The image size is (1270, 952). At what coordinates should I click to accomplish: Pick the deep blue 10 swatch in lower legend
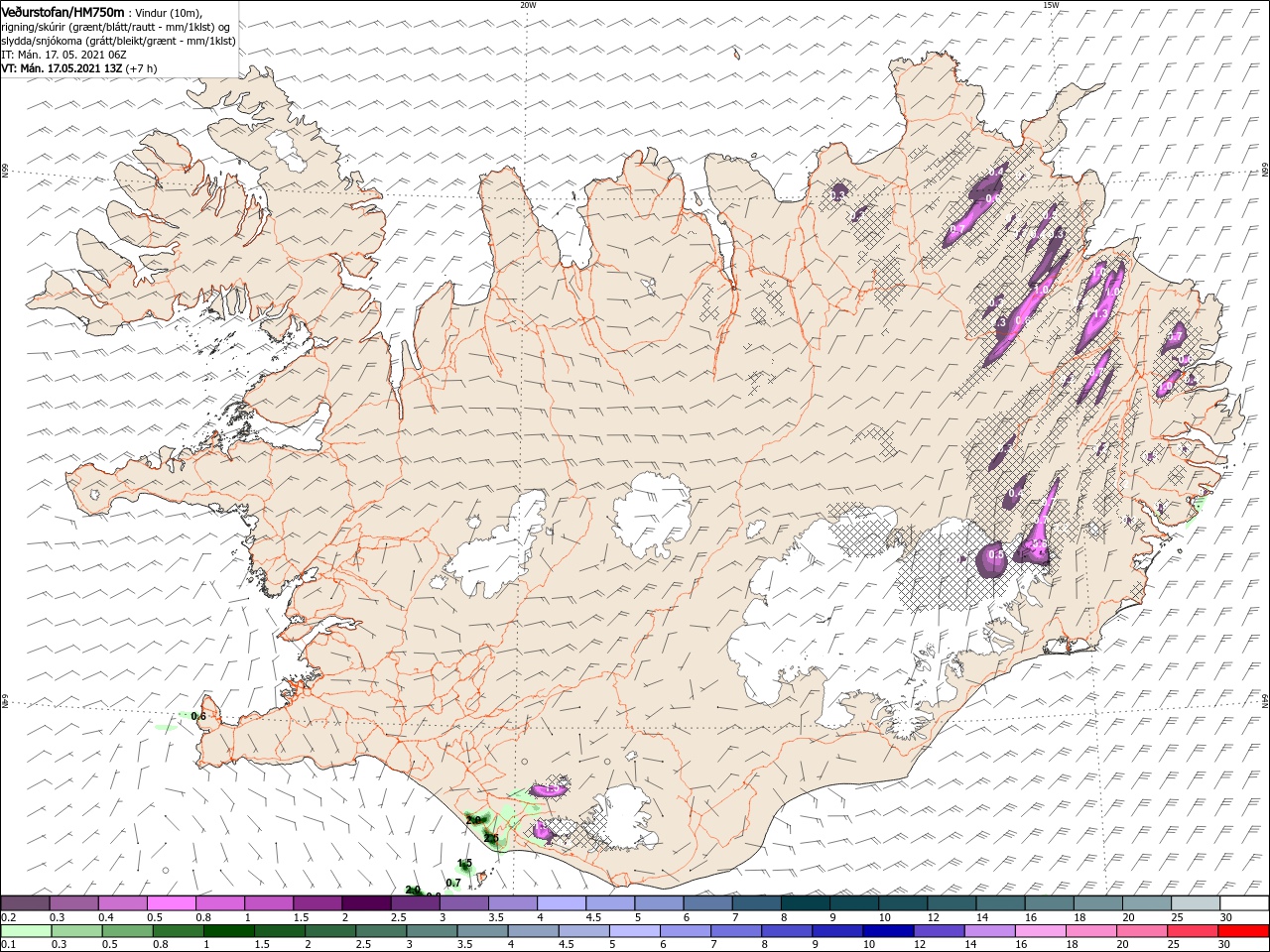(x=887, y=931)
